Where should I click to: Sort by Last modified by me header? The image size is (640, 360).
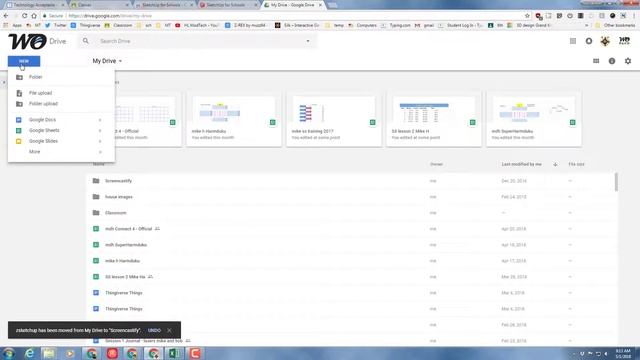click(521, 164)
